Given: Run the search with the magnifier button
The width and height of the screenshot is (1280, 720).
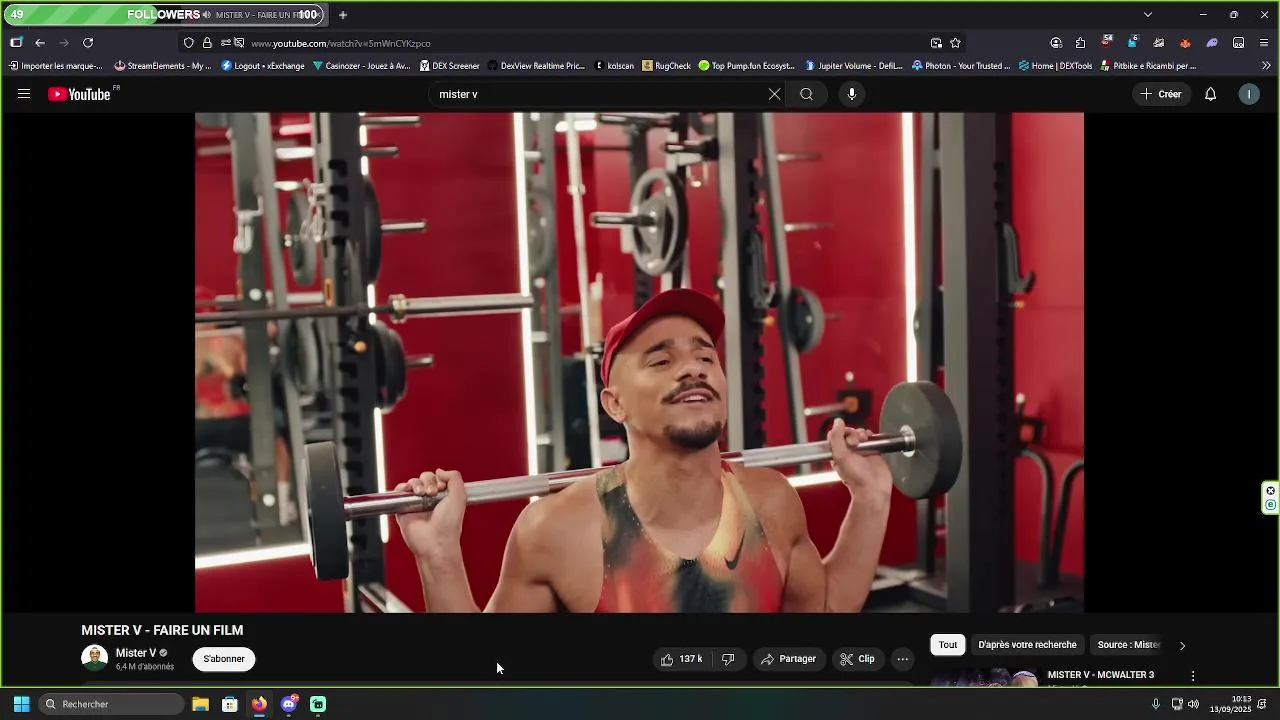Looking at the screenshot, I should pyautogui.click(x=807, y=94).
